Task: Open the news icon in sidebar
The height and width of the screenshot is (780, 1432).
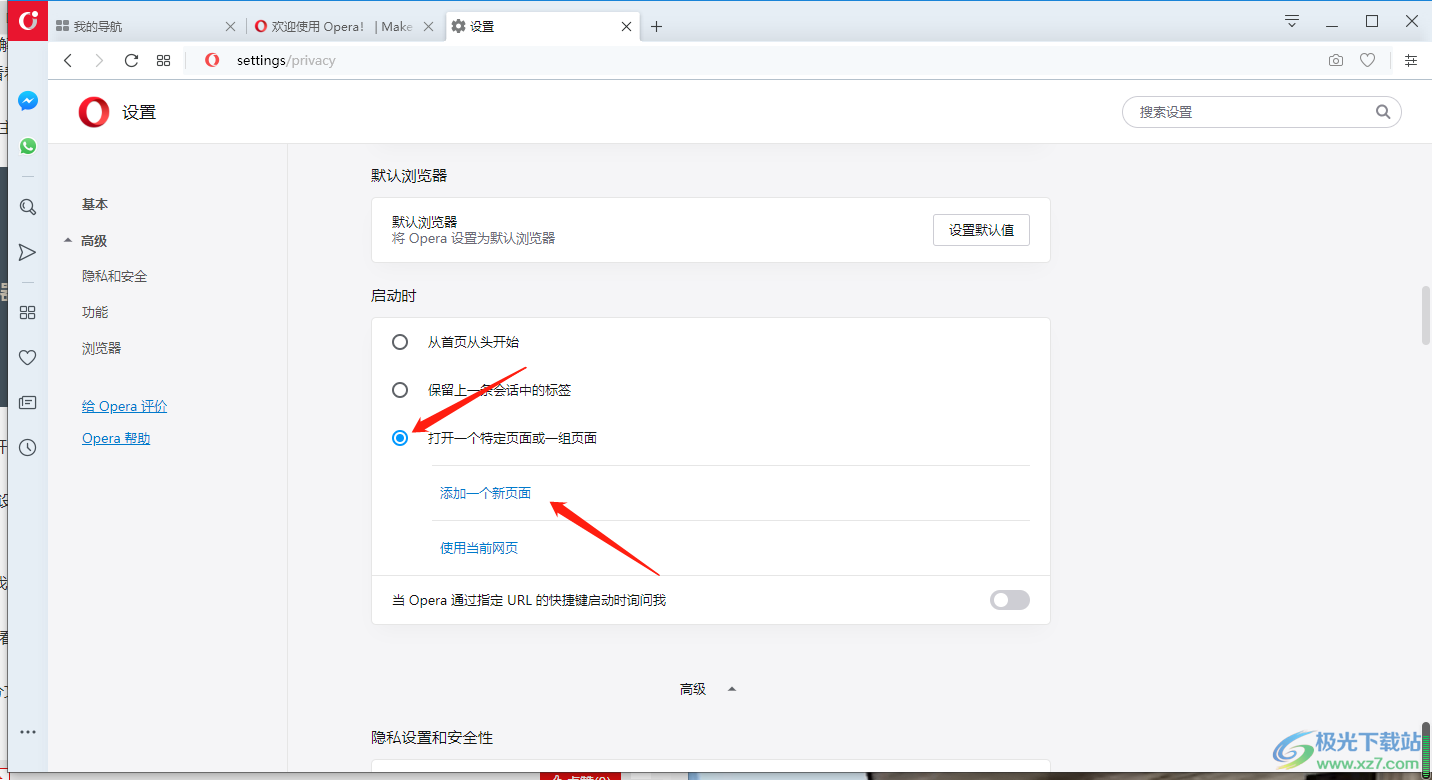Action: [x=28, y=402]
